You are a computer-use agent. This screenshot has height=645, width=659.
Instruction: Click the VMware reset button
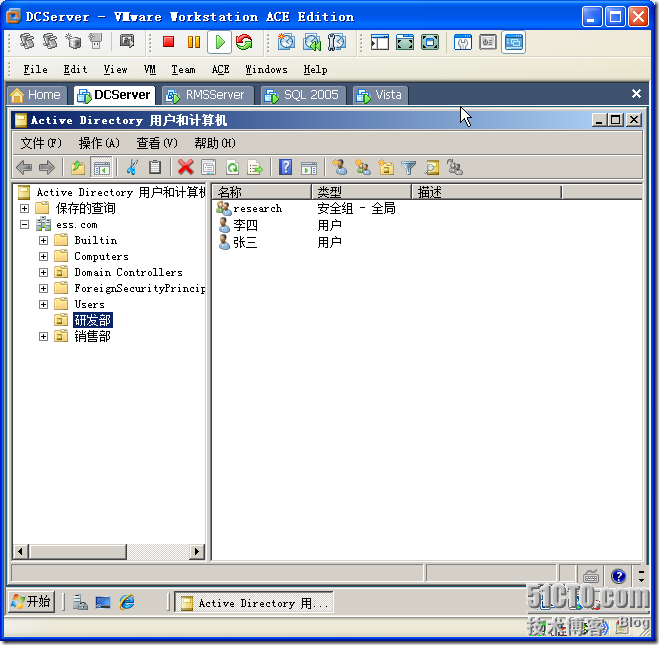(244, 42)
